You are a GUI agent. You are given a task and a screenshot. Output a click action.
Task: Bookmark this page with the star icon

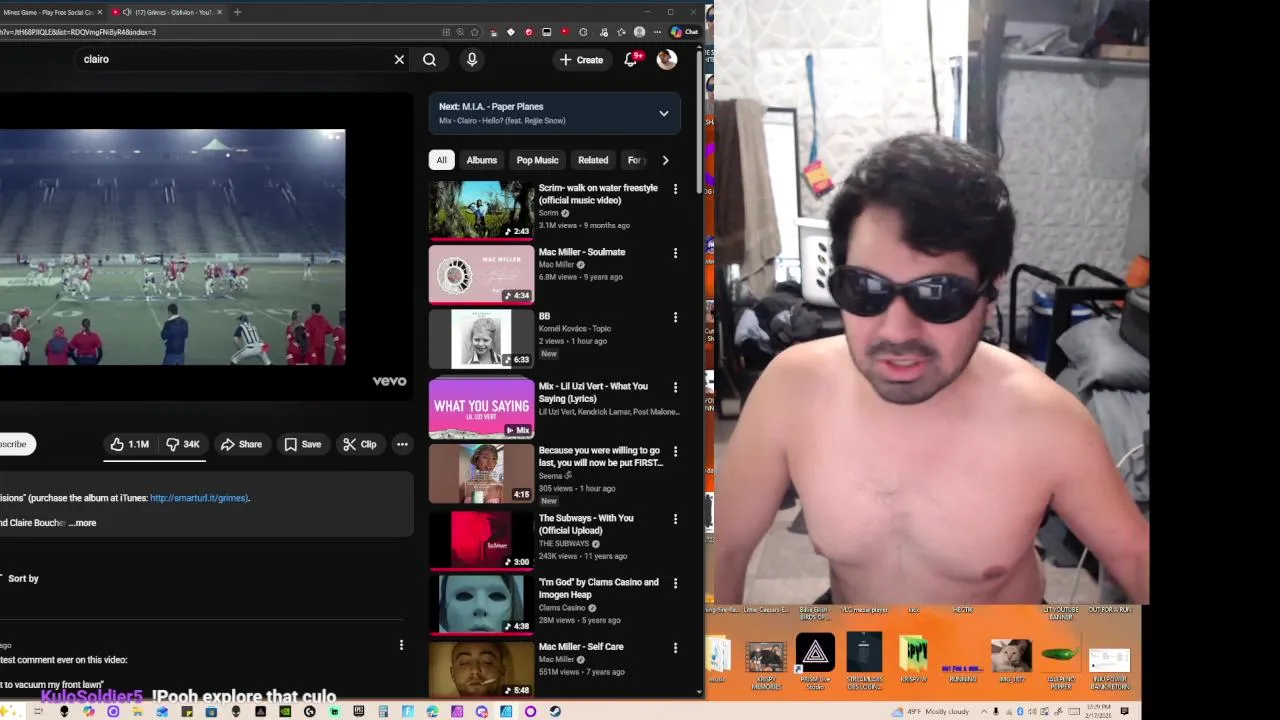tap(475, 32)
